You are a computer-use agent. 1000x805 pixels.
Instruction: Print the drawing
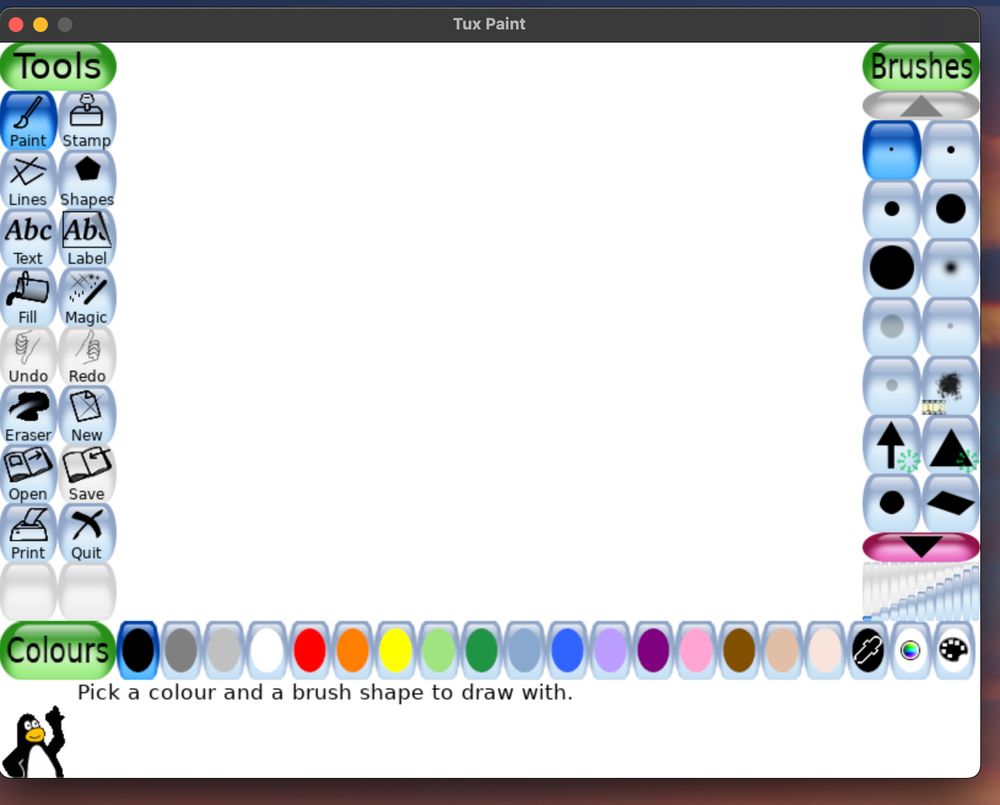(x=29, y=533)
